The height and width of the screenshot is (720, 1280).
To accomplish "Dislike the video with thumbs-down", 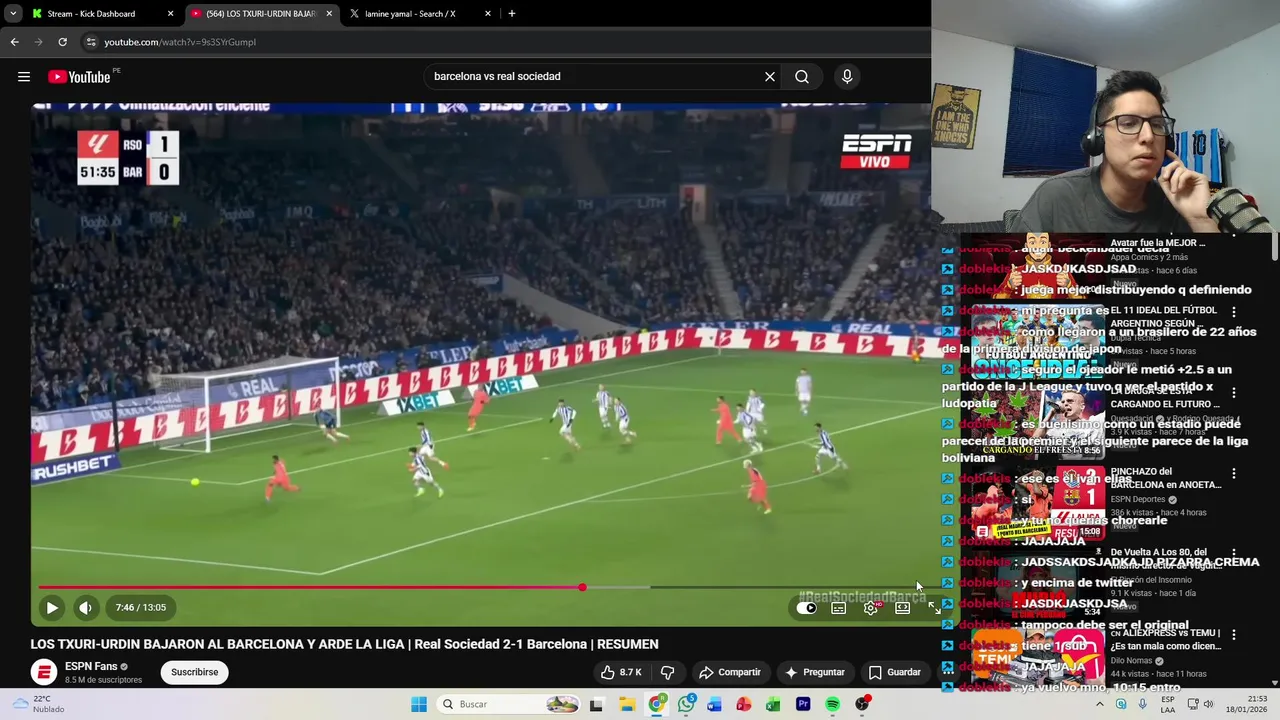I will pyautogui.click(x=668, y=672).
